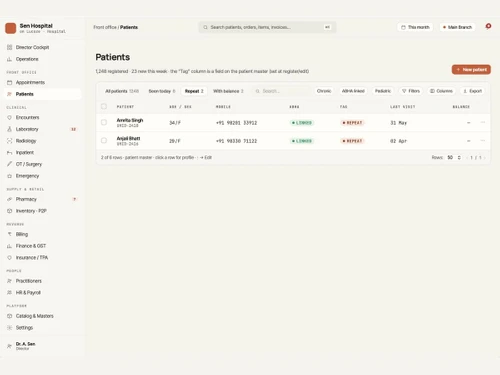Click the global search patients field
The width and height of the screenshot is (500, 375).
click(267, 27)
